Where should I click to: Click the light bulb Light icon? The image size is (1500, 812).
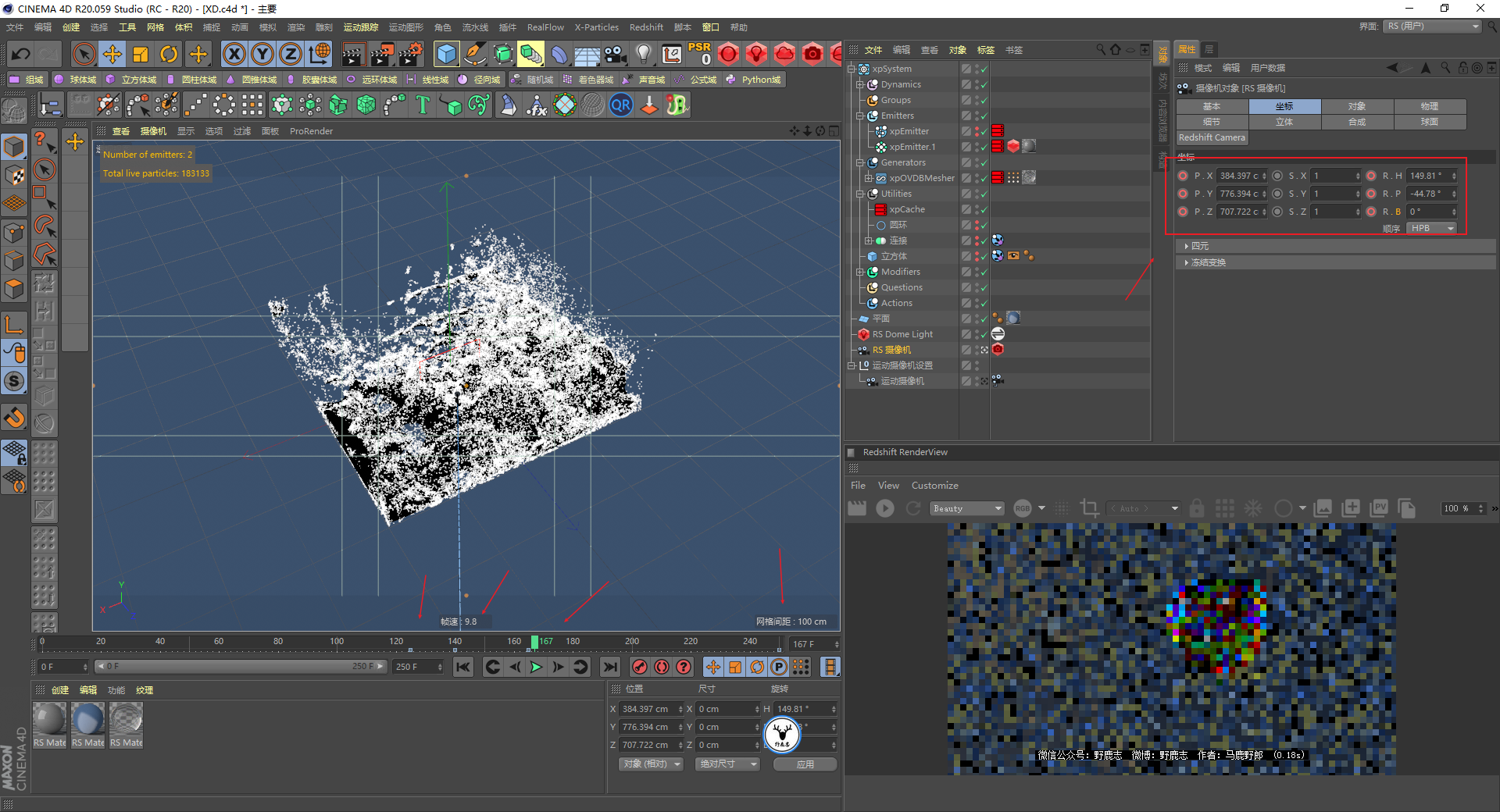pyautogui.click(x=643, y=54)
